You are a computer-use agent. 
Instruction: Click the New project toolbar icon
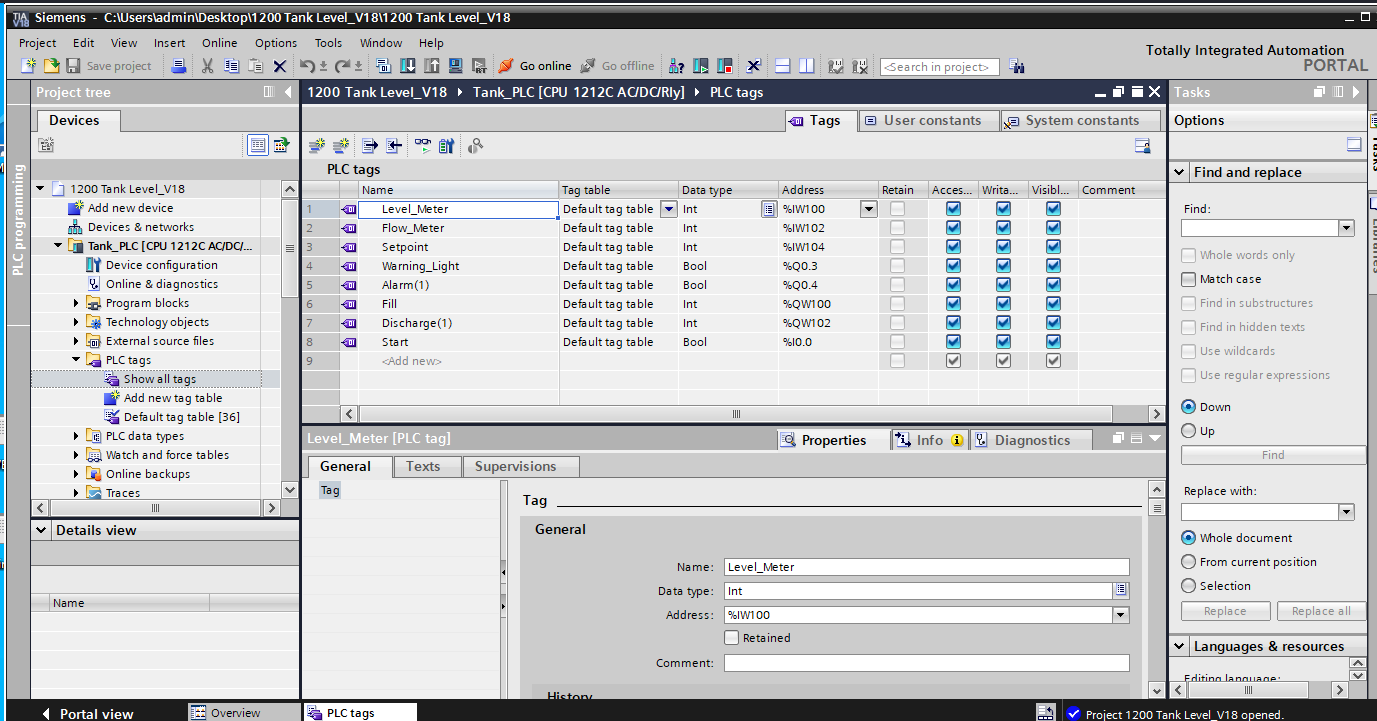click(29, 66)
